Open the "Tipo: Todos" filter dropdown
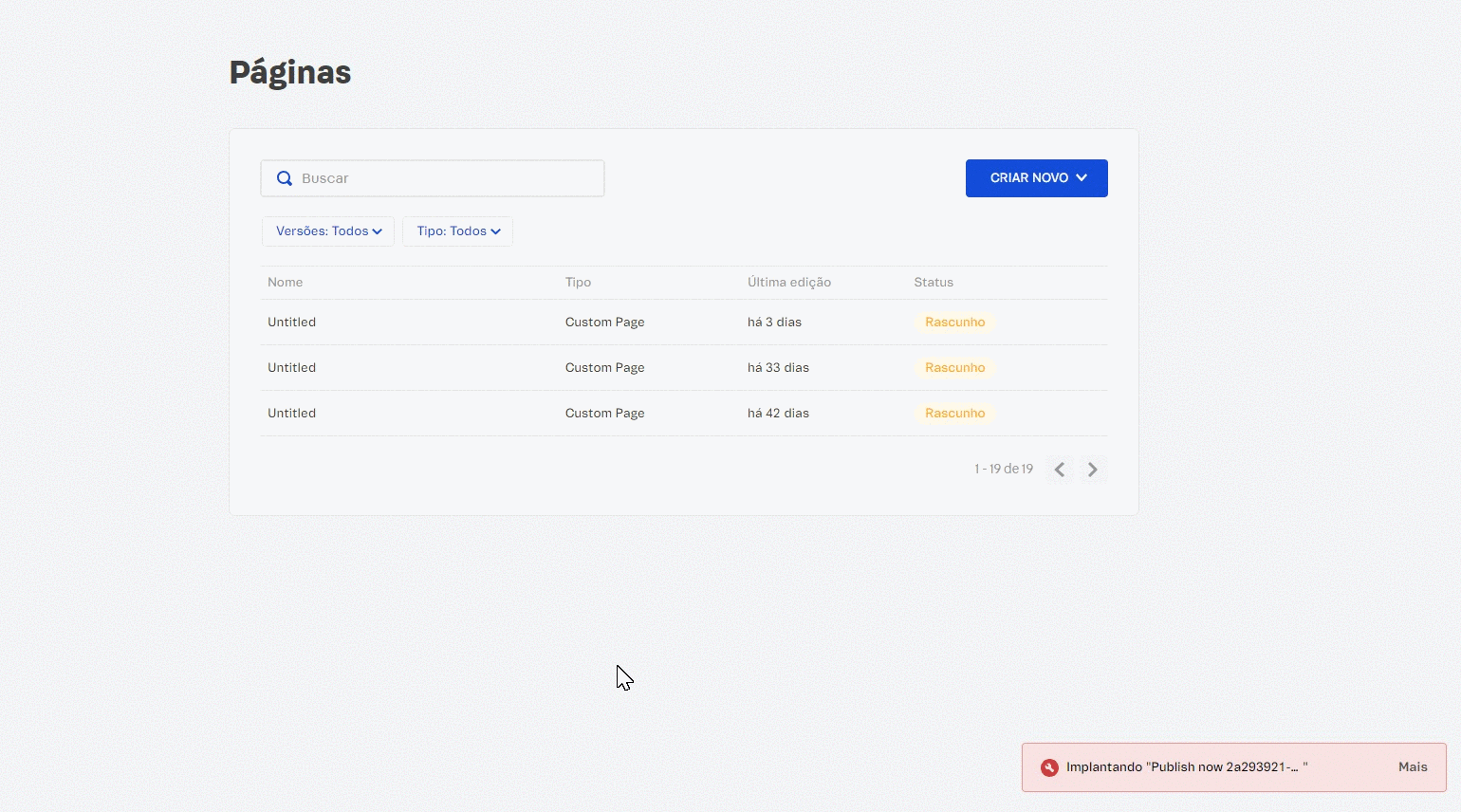 457,231
